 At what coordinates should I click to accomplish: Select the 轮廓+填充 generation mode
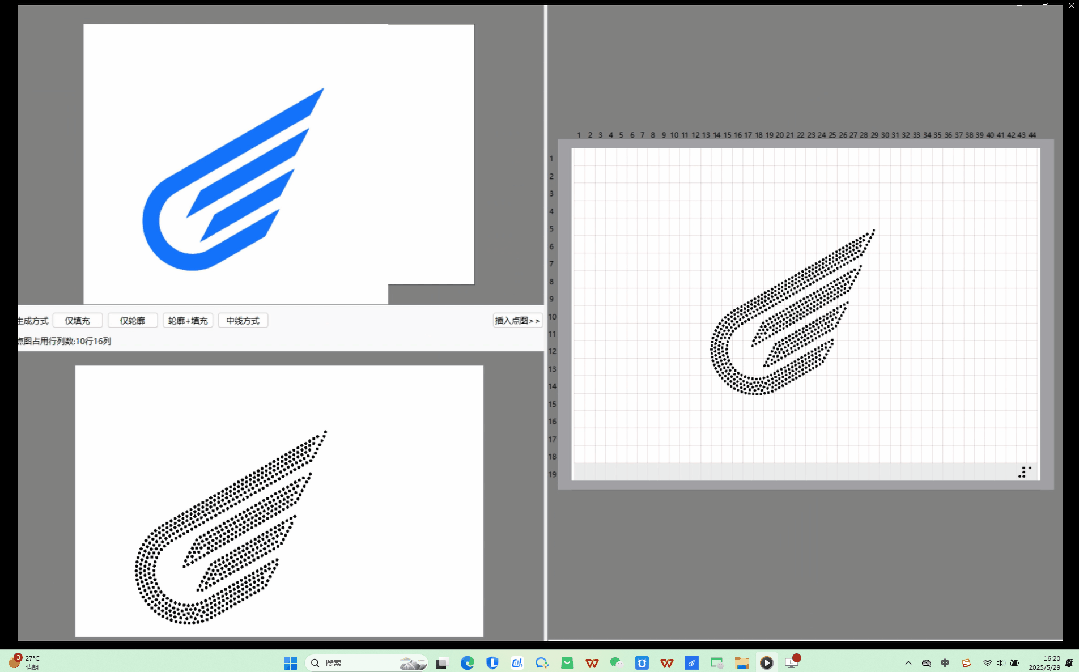(x=187, y=321)
